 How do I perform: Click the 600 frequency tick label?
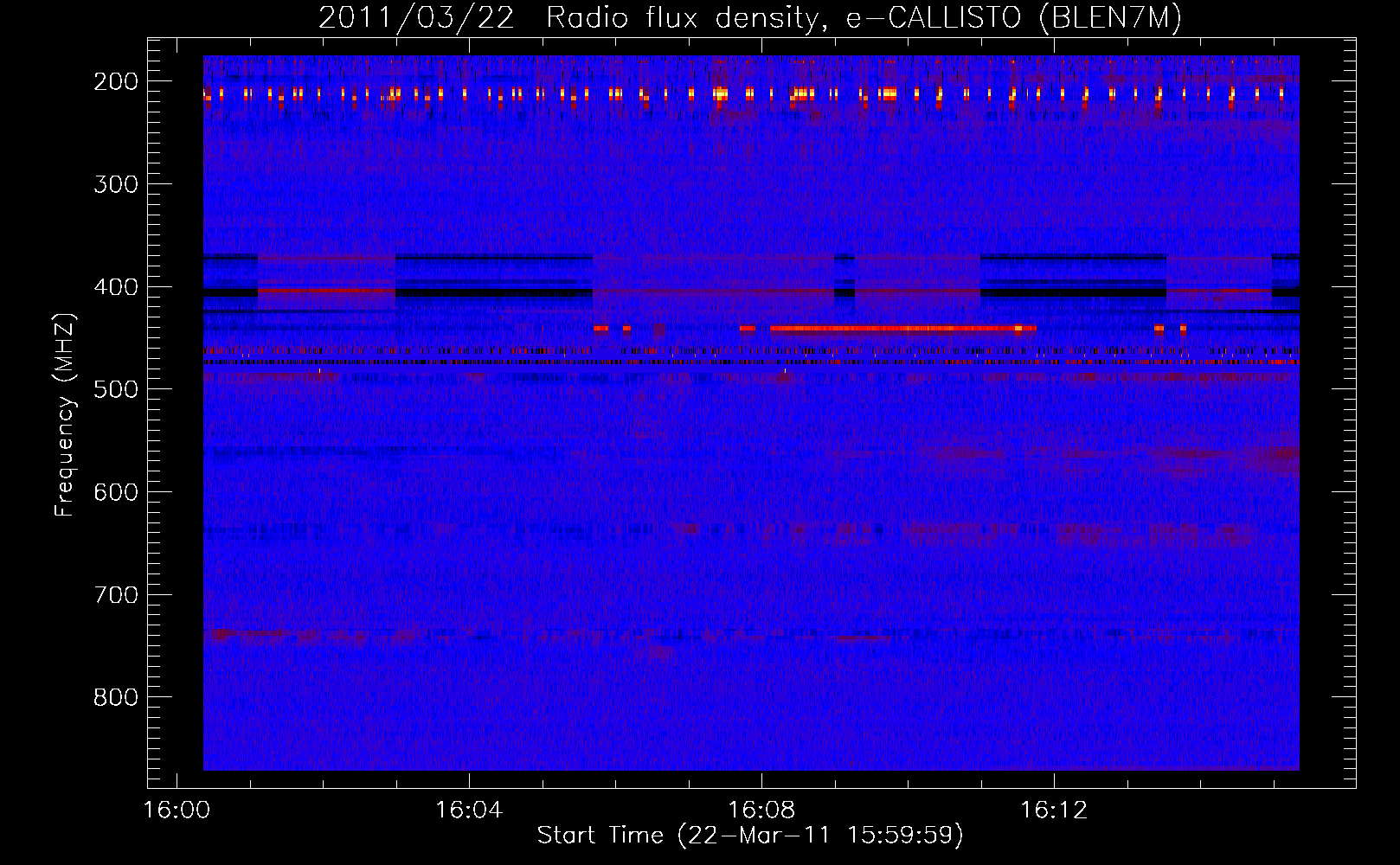116,492
